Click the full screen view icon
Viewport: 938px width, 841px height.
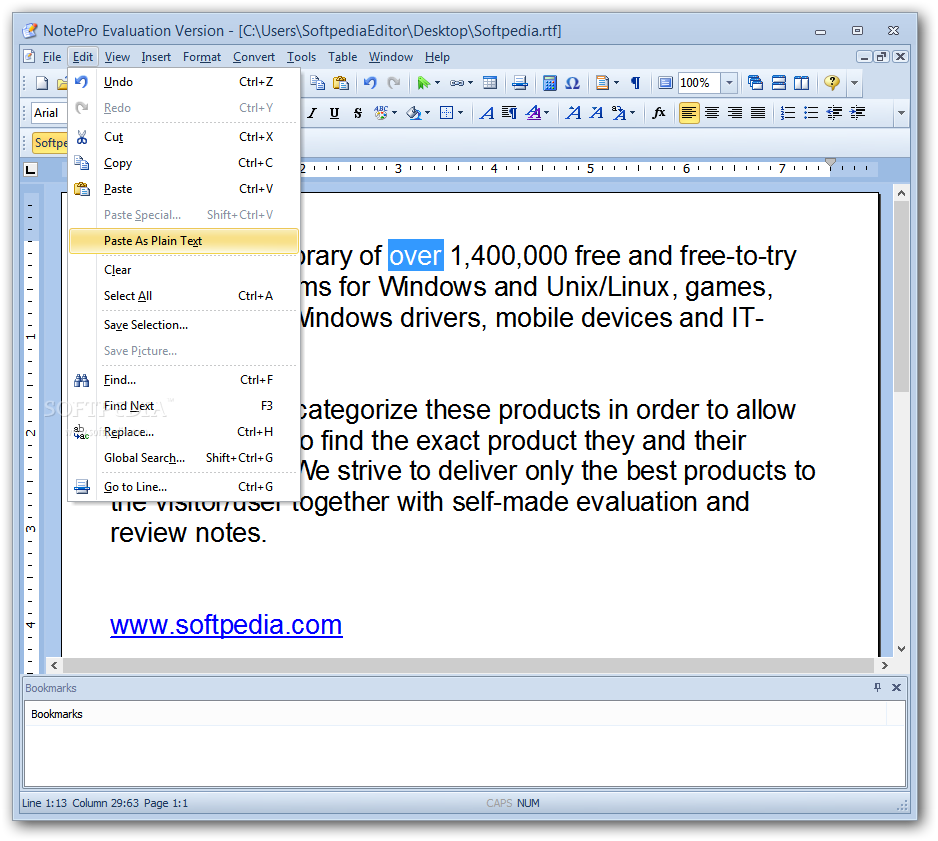pyautogui.click(x=665, y=83)
